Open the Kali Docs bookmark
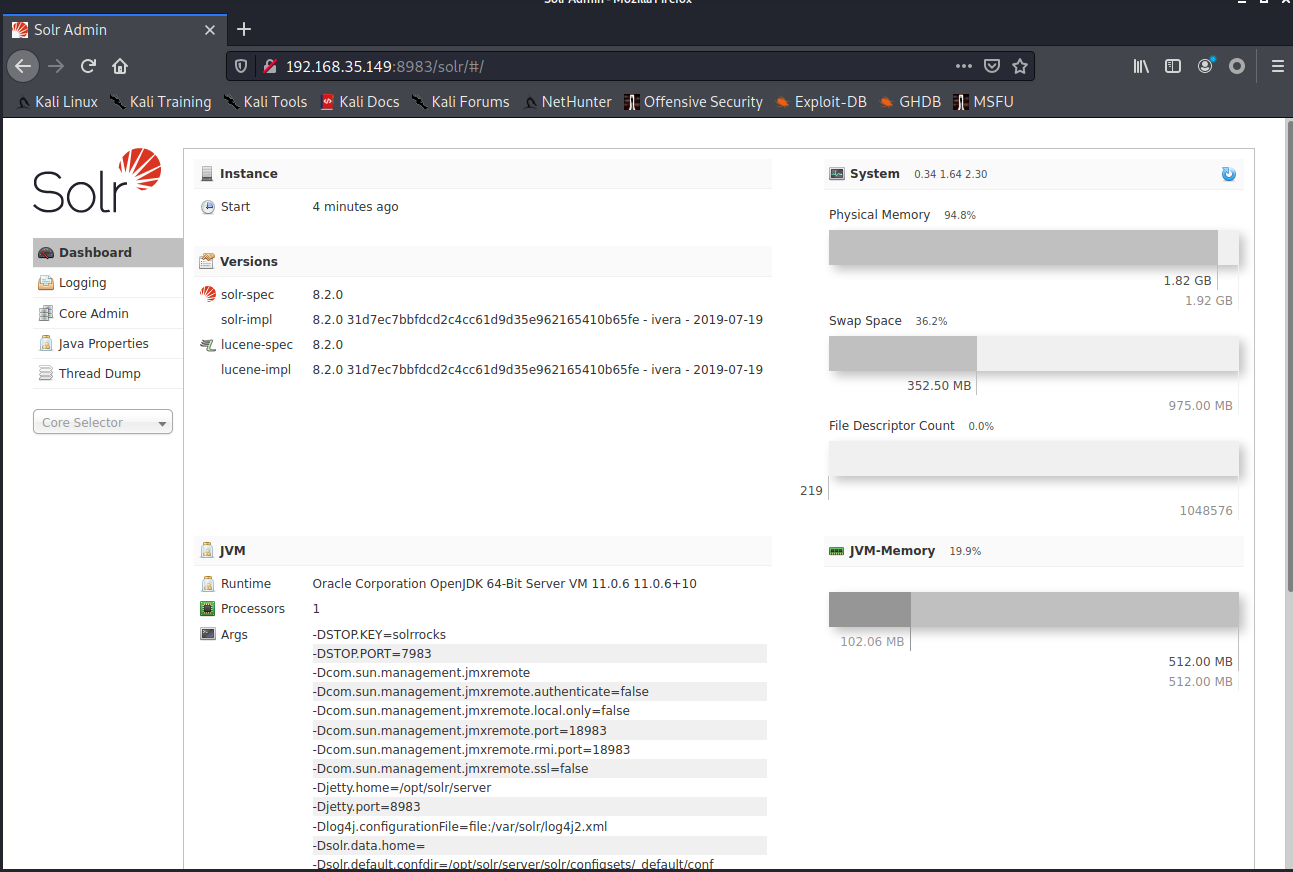 (x=360, y=102)
